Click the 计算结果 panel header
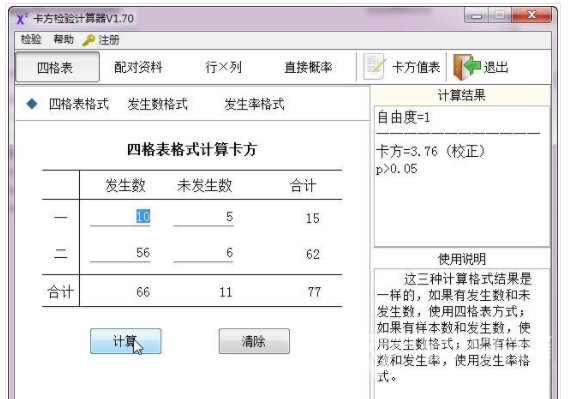568x399 pixels. (462, 95)
